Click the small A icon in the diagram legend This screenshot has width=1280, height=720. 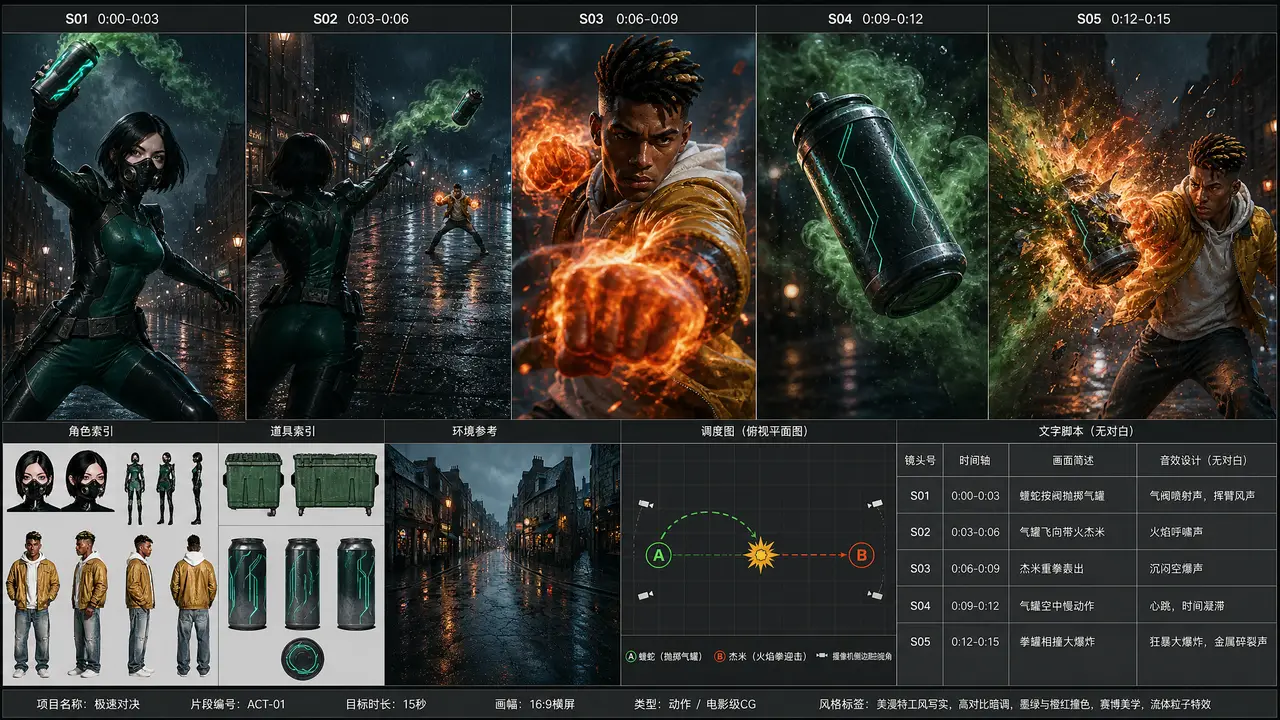tap(631, 657)
